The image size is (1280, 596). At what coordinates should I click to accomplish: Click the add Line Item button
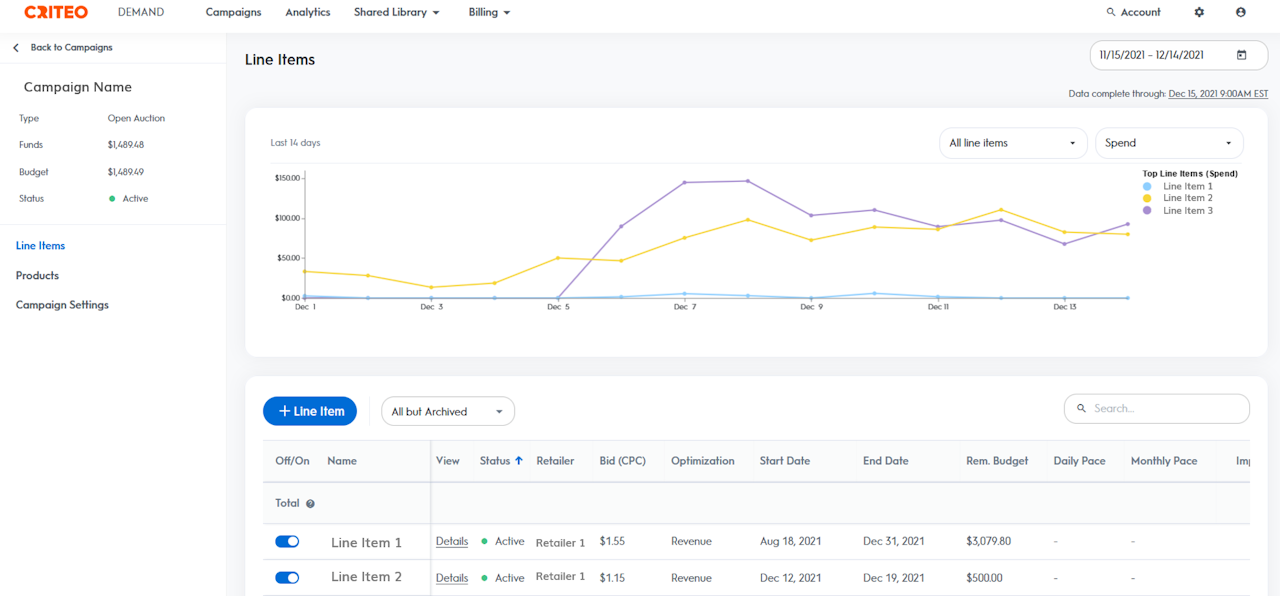pyautogui.click(x=310, y=411)
